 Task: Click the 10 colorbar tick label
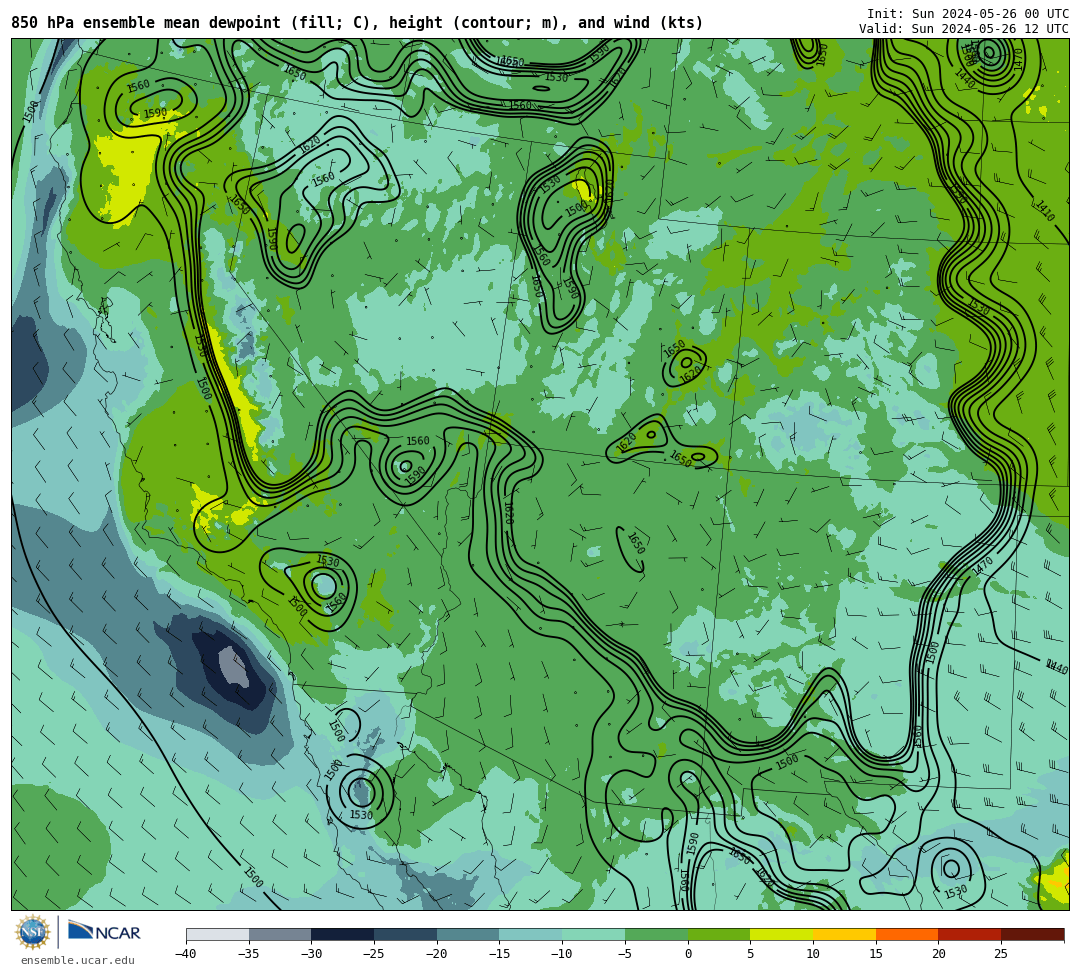click(813, 954)
